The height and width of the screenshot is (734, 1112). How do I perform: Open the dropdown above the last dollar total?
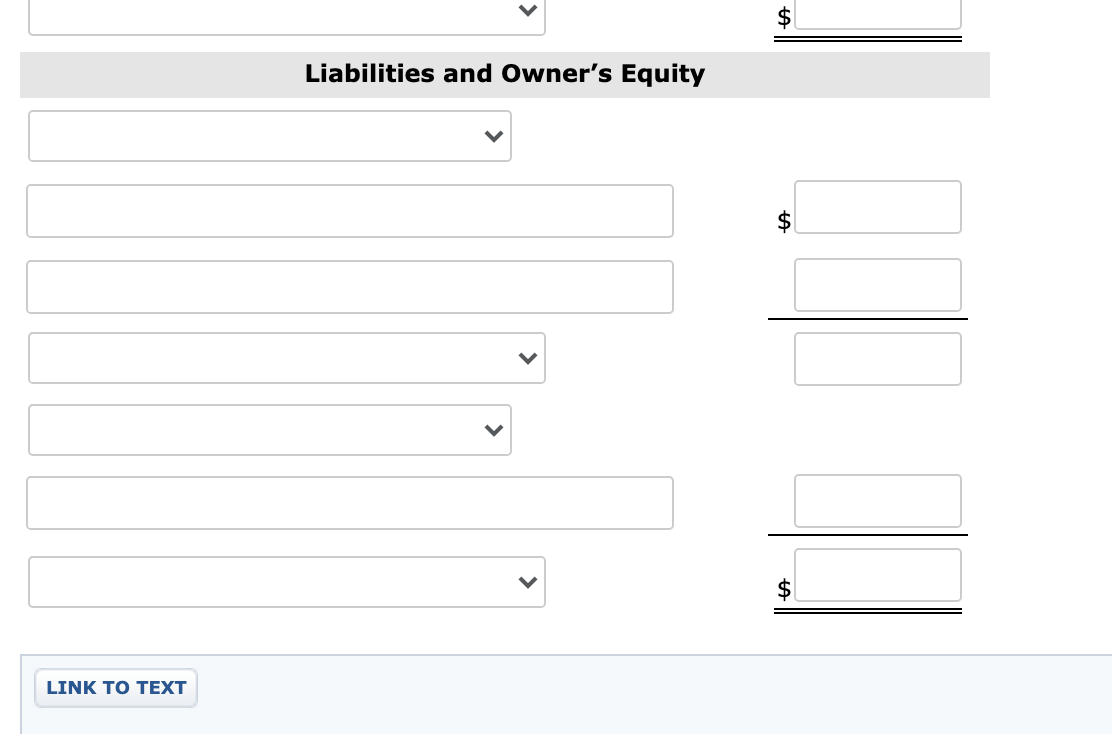pos(287,582)
